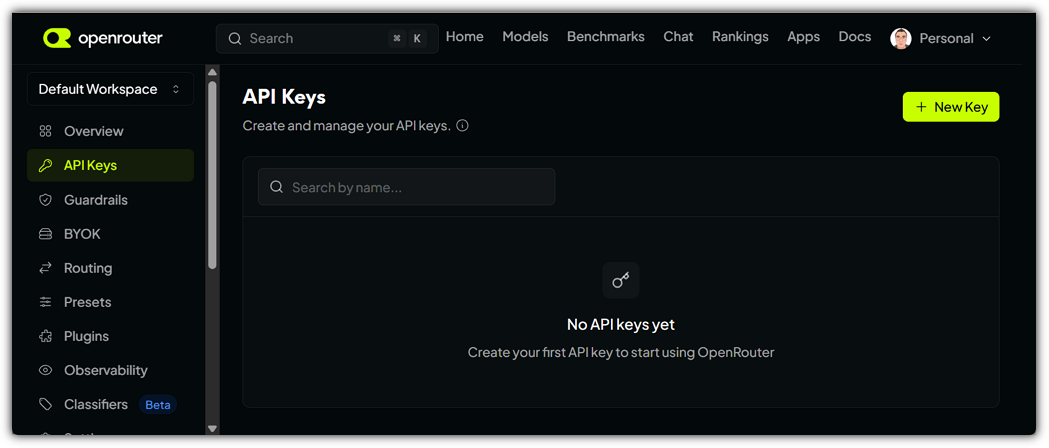1049x448 pixels.
Task: Select Routing in the sidebar
Action: pyautogui.click(x=110, y=268)
